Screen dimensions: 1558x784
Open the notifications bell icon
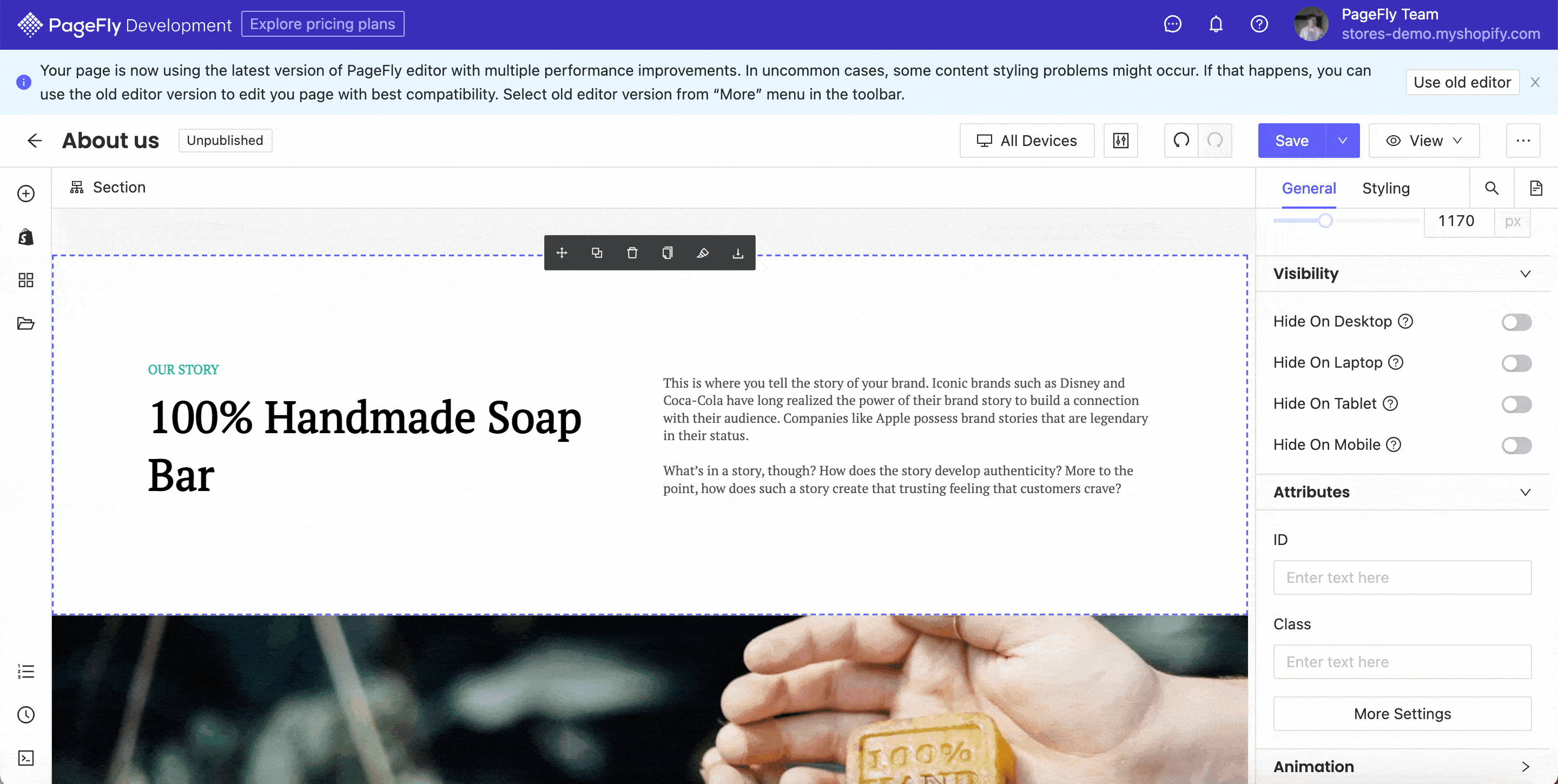pyautogui.click(x=1216, y=24)
